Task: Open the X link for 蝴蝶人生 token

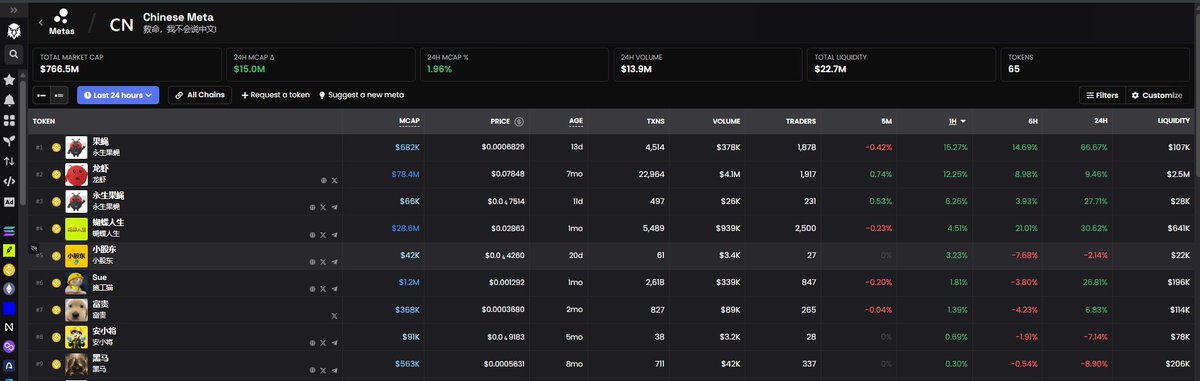Action: pos(323,234)
